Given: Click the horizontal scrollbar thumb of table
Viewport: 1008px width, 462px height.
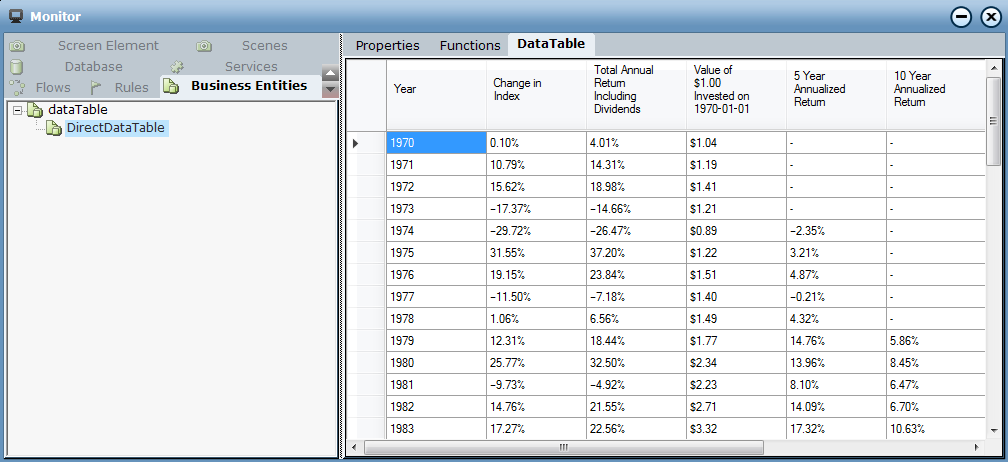Looking at the screenshot, I should coord(563,447).
